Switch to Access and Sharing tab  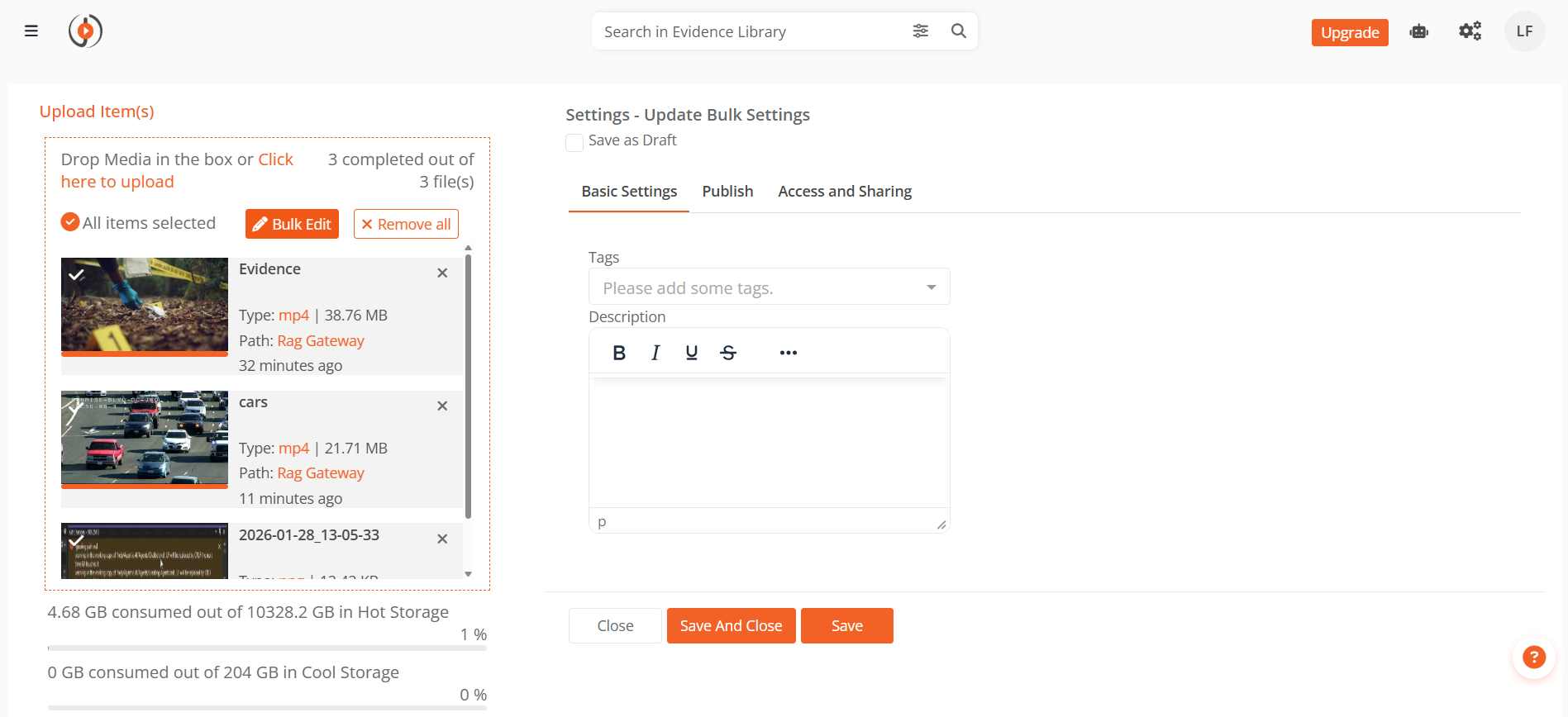click(x=844, y=192)
